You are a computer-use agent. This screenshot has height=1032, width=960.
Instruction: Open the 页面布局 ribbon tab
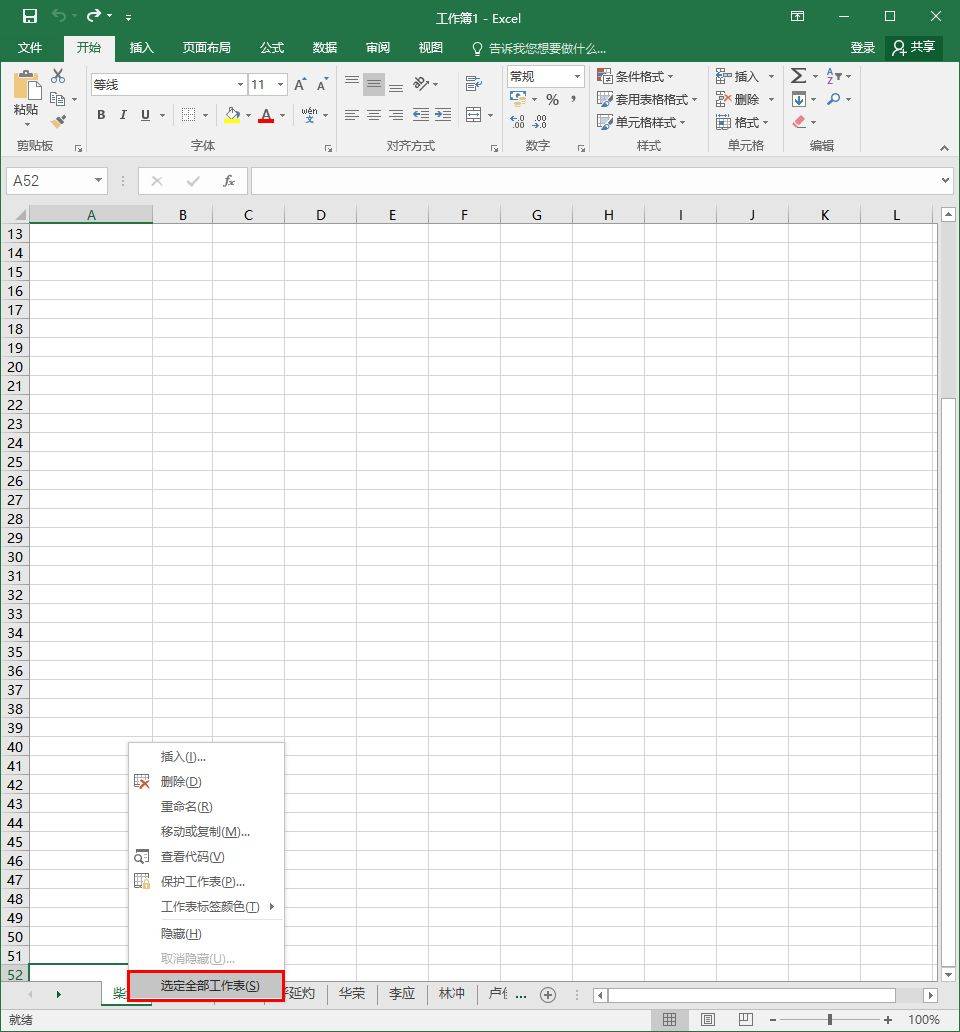tap(207, 47)
